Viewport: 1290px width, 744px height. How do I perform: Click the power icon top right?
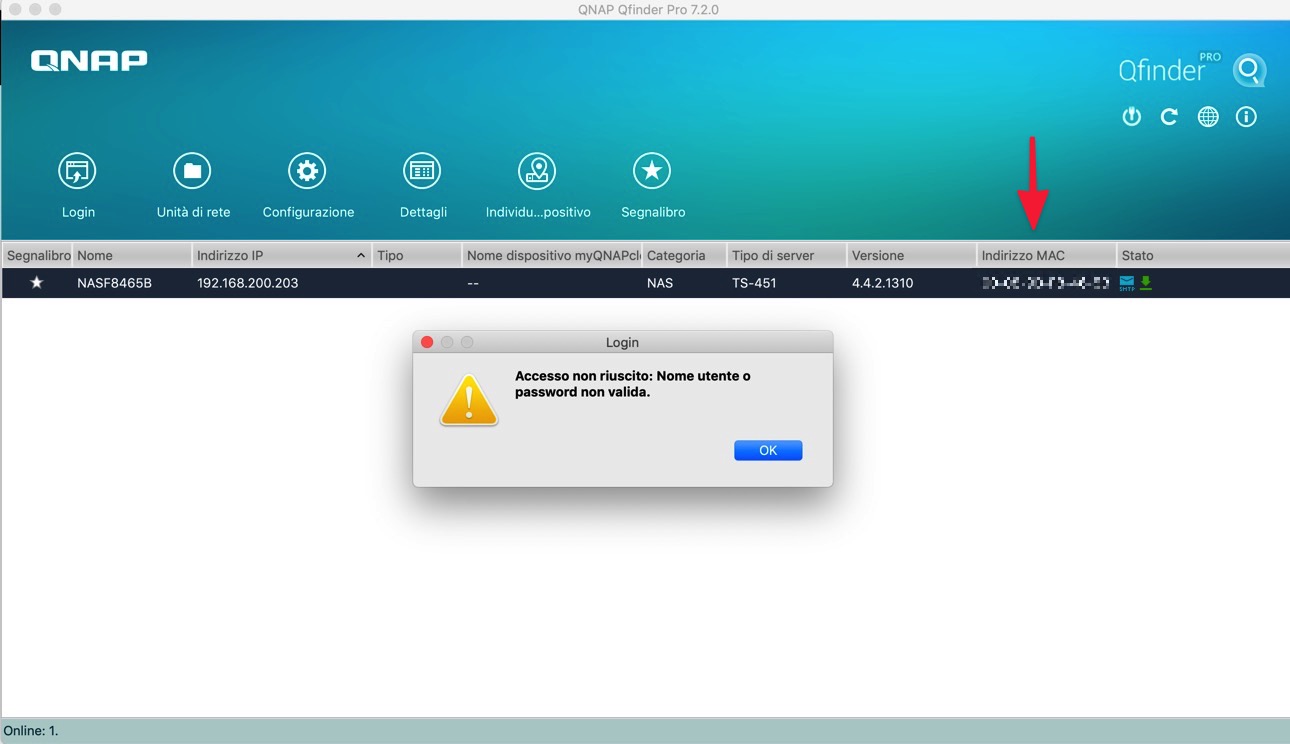pos(1131,117)
